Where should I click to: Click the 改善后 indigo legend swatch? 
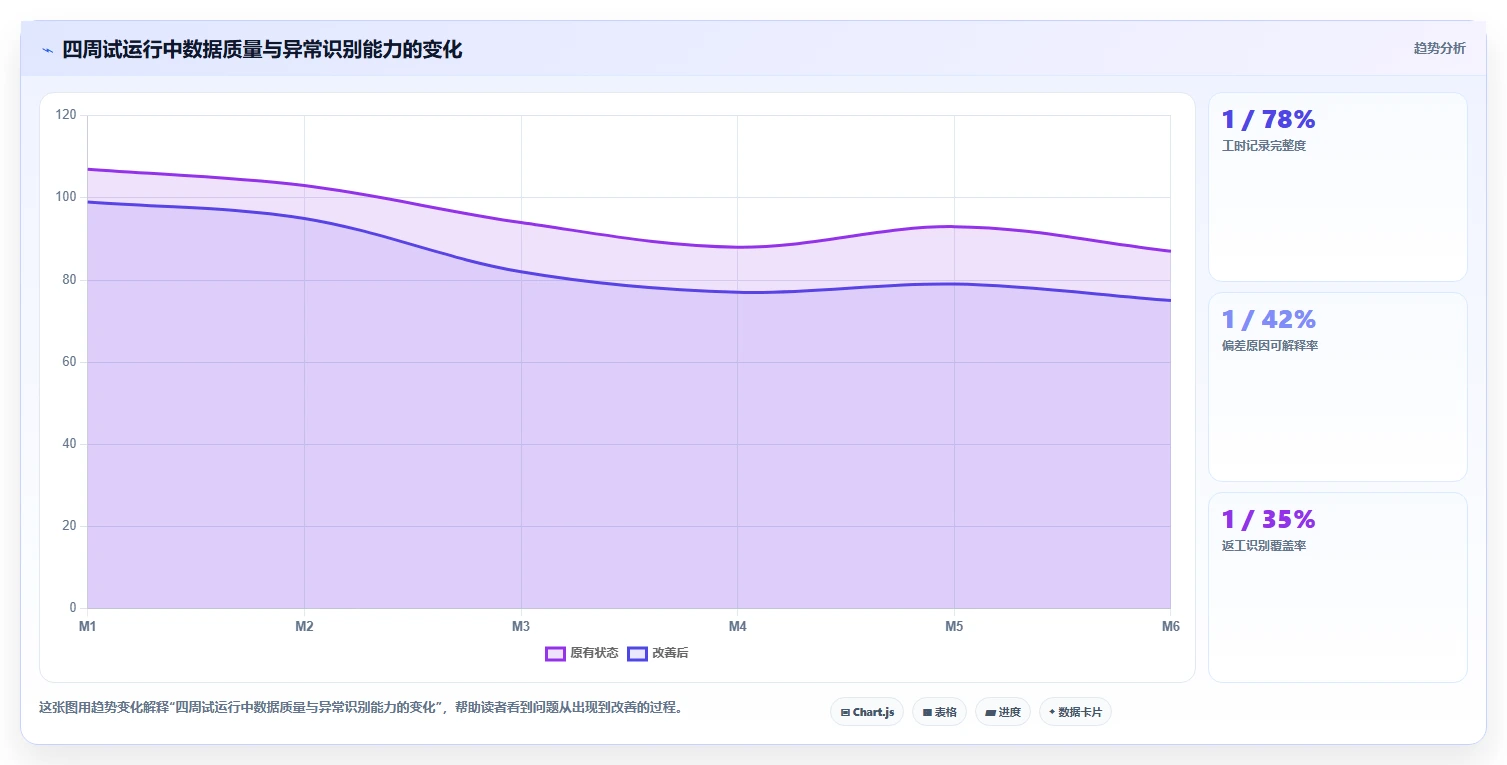(x=637, y=653)
